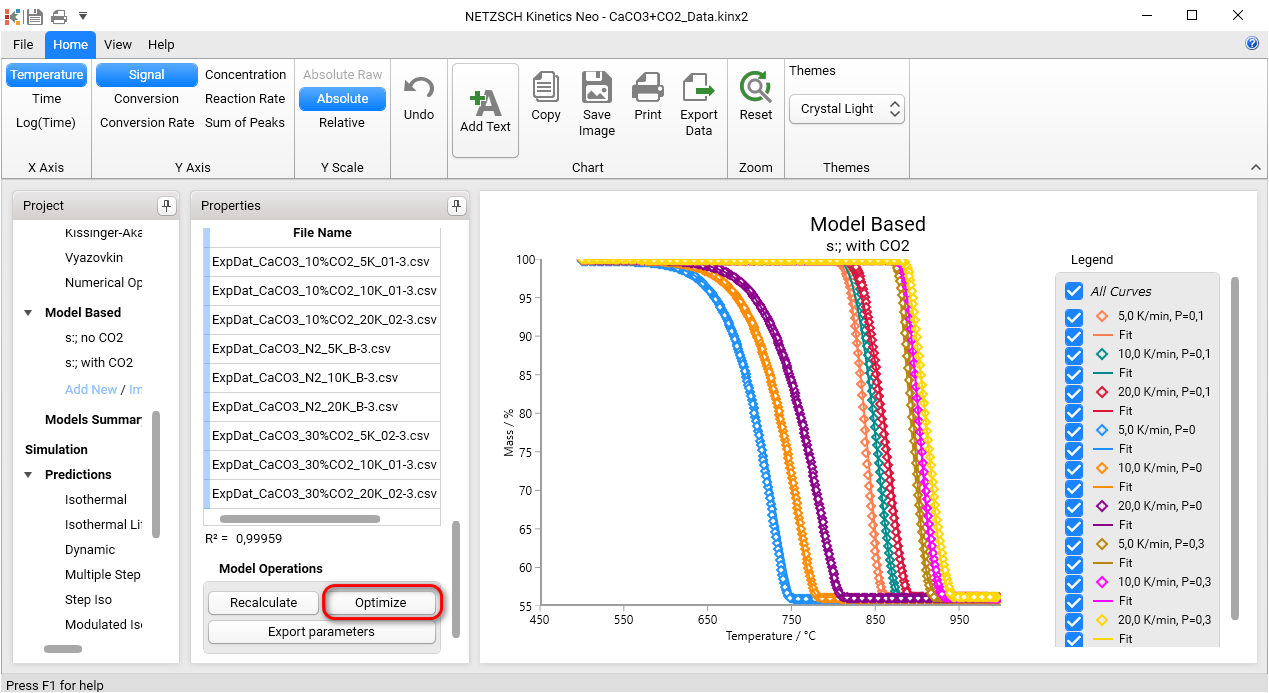Open the Print icon in the quick access toolbar
1269x693 pixels.
click(58, 16)
